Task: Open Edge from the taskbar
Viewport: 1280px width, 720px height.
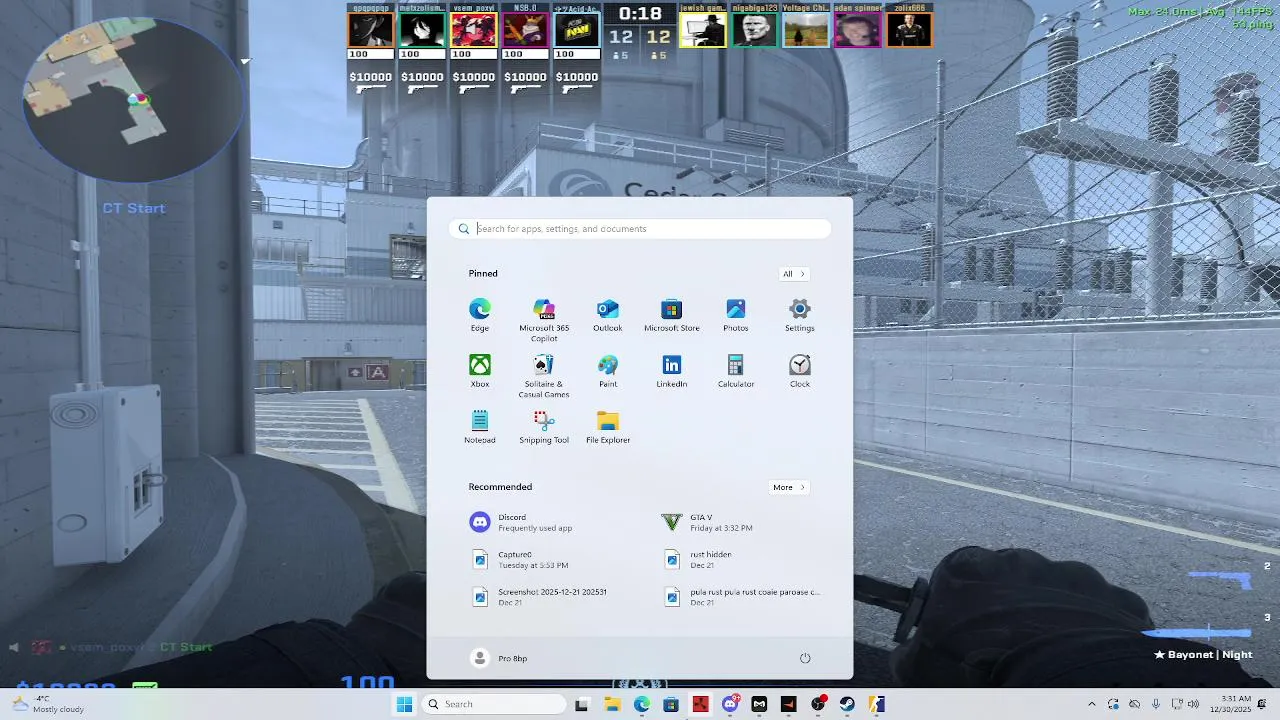Action: [641, 704]
